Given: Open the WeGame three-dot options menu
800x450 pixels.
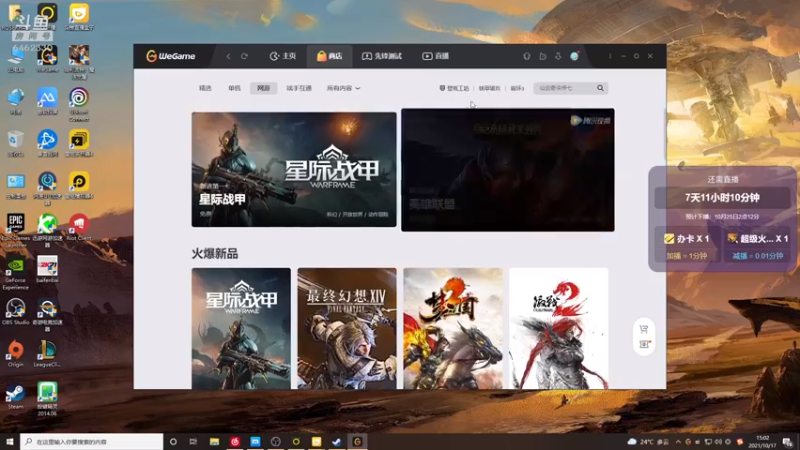Looking at the screenshot, I should pyautogui.click(x=610, y=56).
